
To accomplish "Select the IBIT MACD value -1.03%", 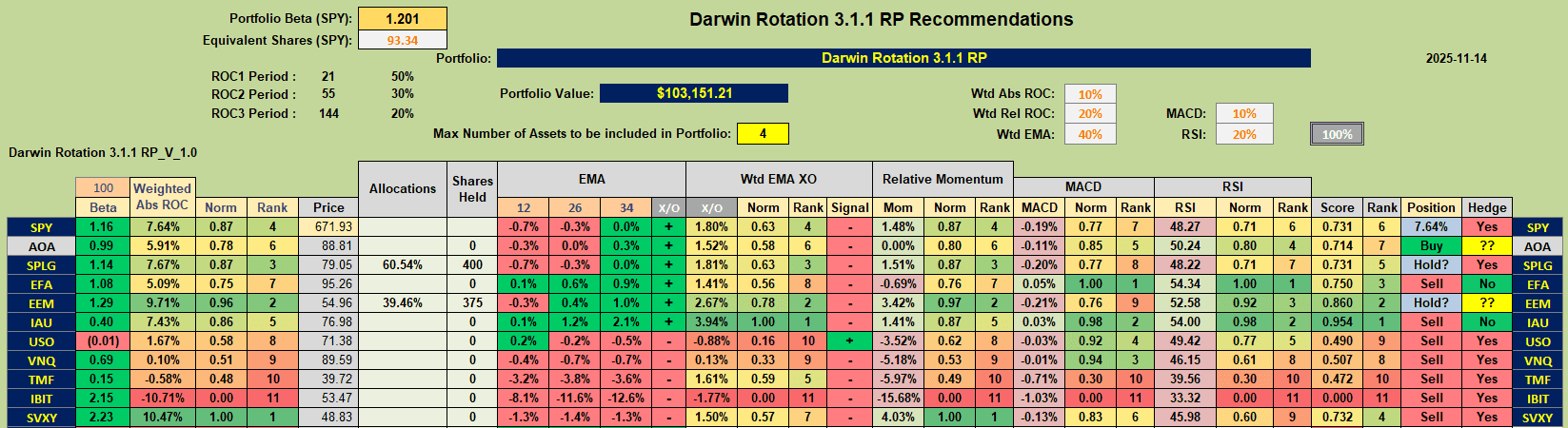I will point(1040,399).
